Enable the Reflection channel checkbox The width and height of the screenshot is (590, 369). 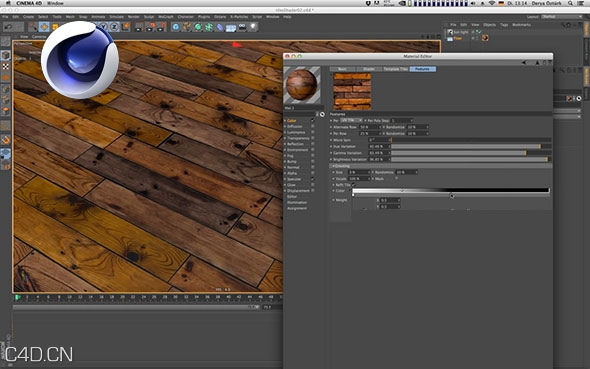coord(312,144)
